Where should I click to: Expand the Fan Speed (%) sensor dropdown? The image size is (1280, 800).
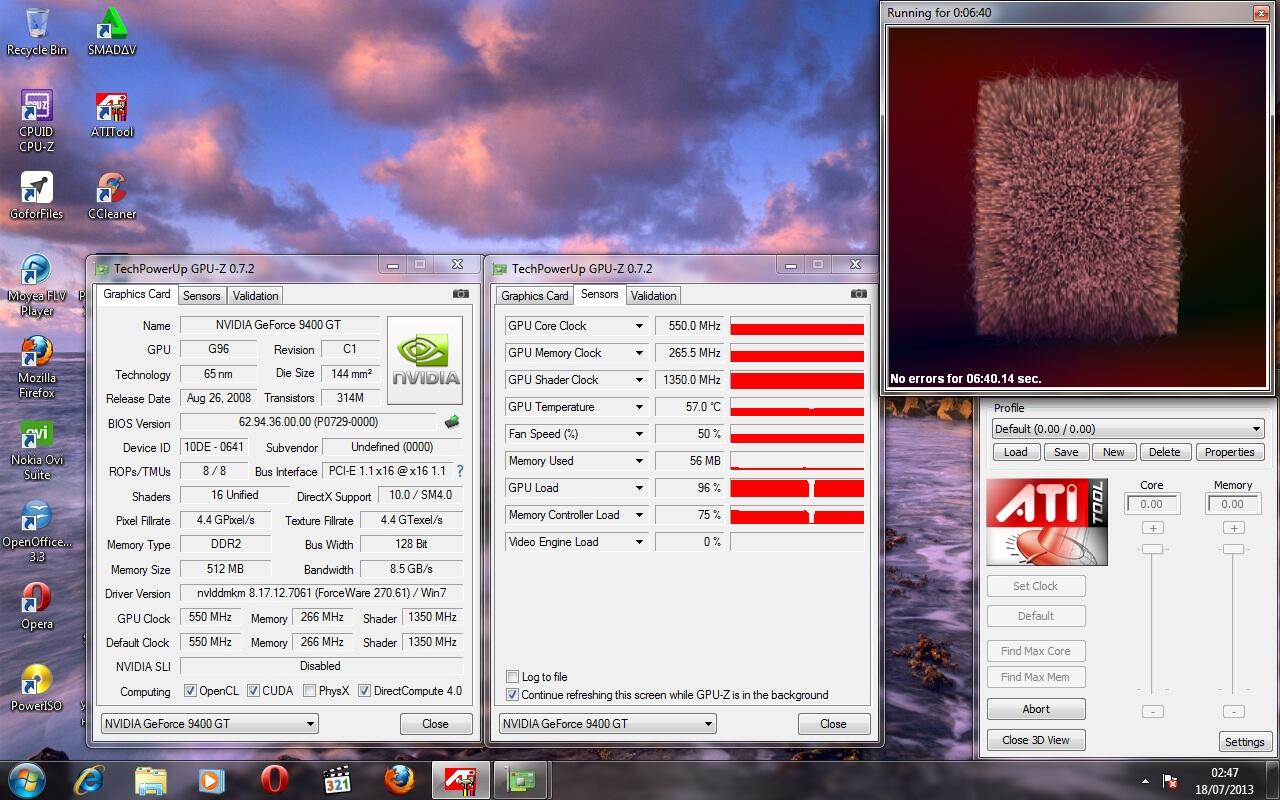coord(639,434)
